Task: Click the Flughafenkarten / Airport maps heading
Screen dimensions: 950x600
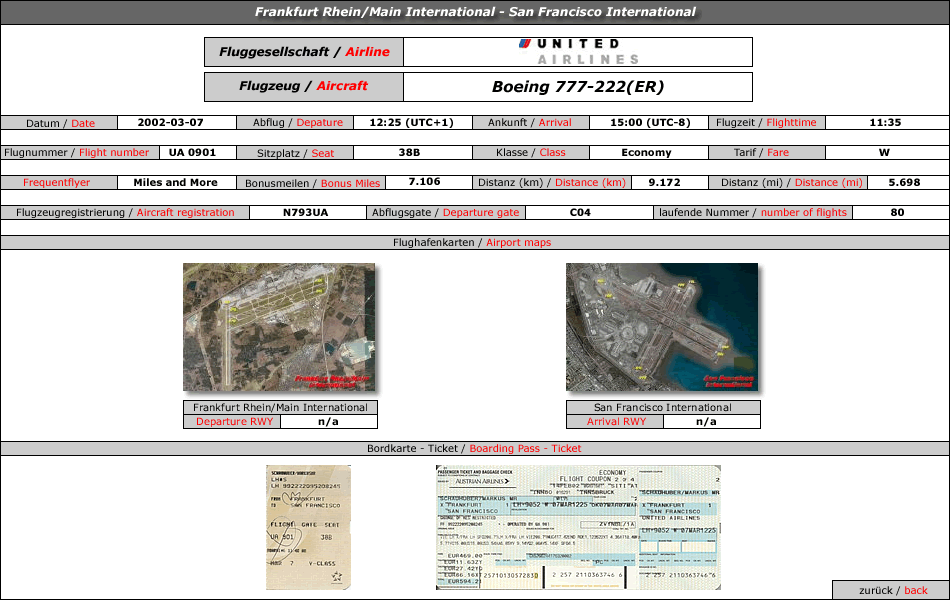Action: coord(472,242)
